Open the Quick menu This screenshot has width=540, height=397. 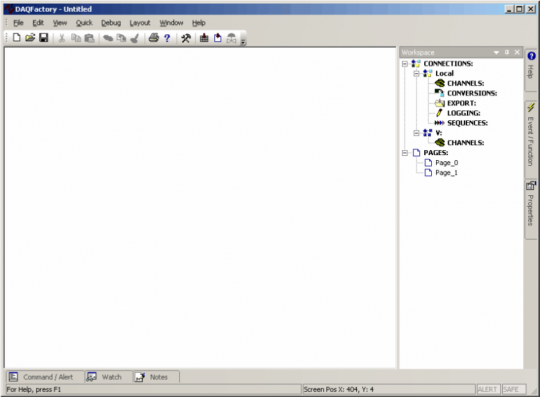84,23
